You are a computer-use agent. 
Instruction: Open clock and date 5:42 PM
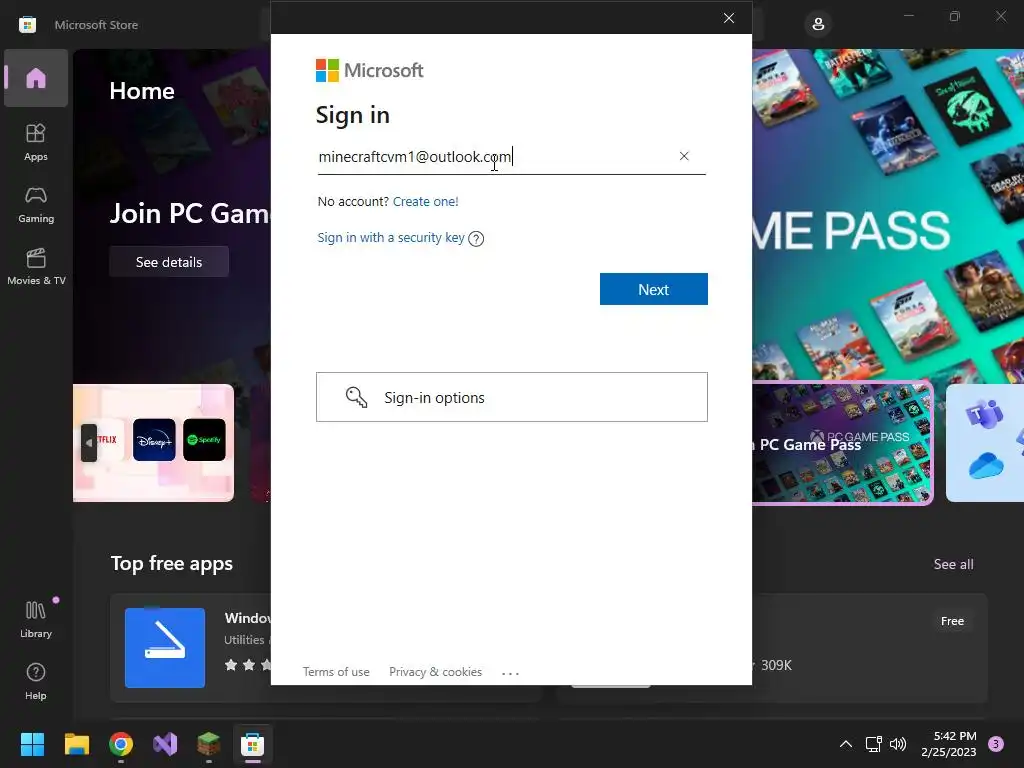949,744
